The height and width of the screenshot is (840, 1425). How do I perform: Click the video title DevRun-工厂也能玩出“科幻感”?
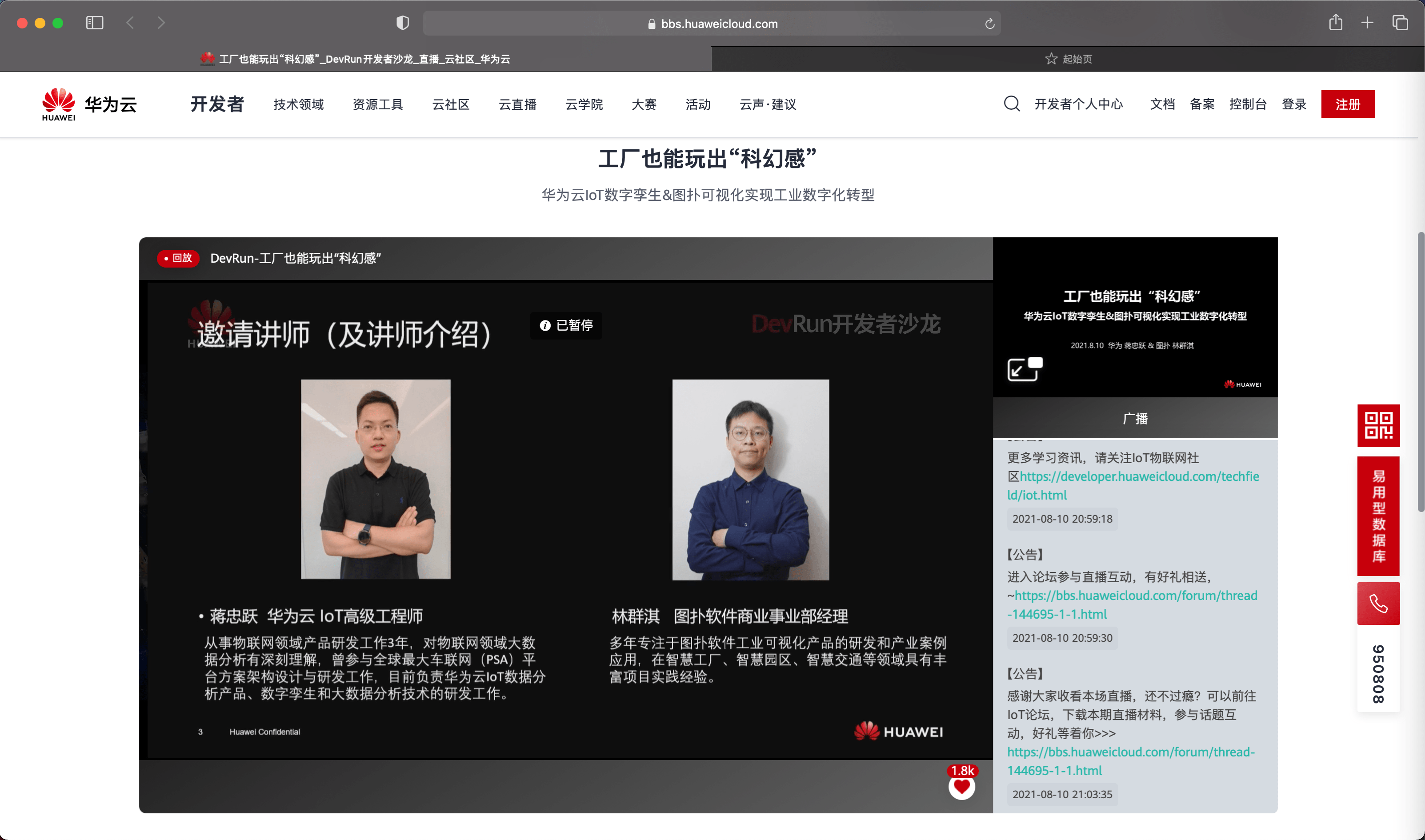click(296, 258)
